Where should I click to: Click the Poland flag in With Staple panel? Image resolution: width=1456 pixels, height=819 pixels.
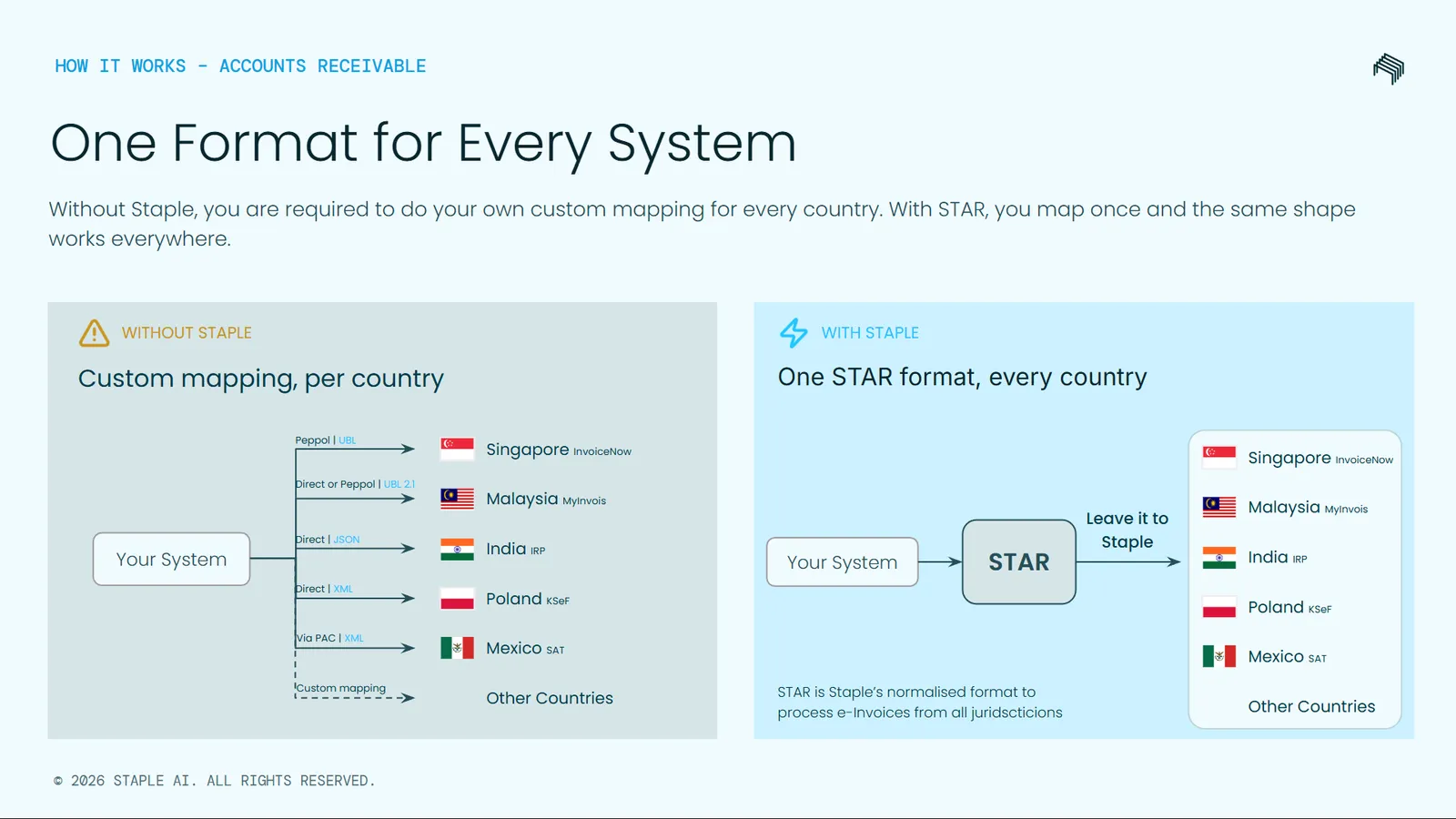[1219, 607]
